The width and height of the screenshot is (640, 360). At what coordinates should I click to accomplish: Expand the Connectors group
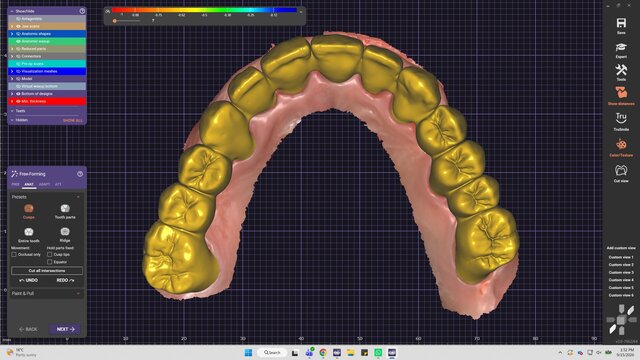coord(12,56)
